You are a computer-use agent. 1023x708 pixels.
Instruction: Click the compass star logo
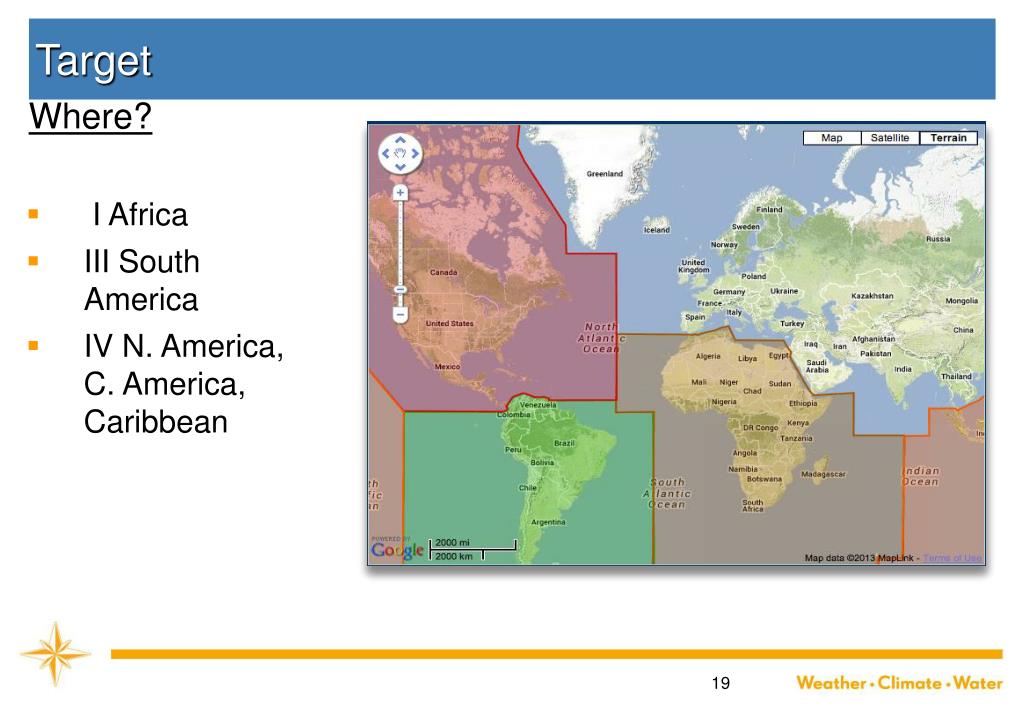pyautogui.click(x=55, y=654)
